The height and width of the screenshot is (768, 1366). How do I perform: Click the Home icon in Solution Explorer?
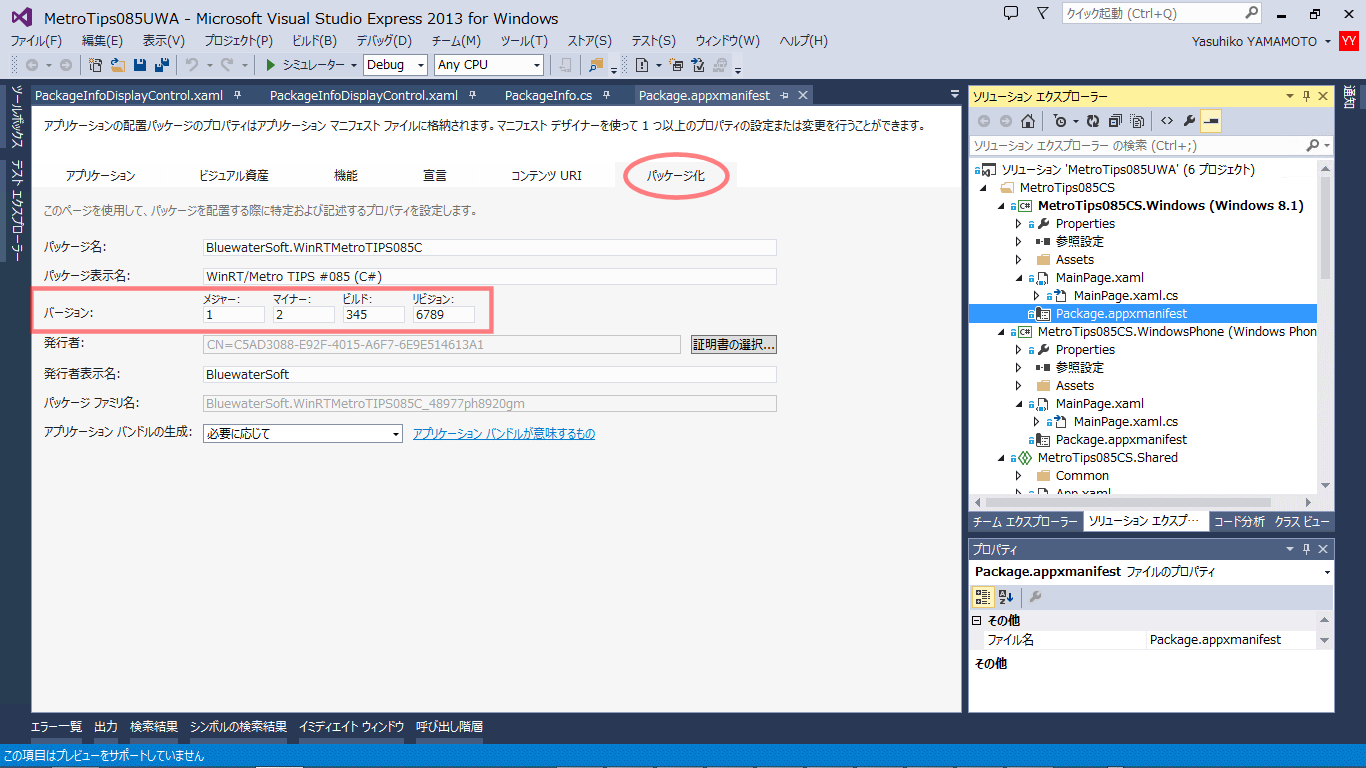[x=1028, y=121]
